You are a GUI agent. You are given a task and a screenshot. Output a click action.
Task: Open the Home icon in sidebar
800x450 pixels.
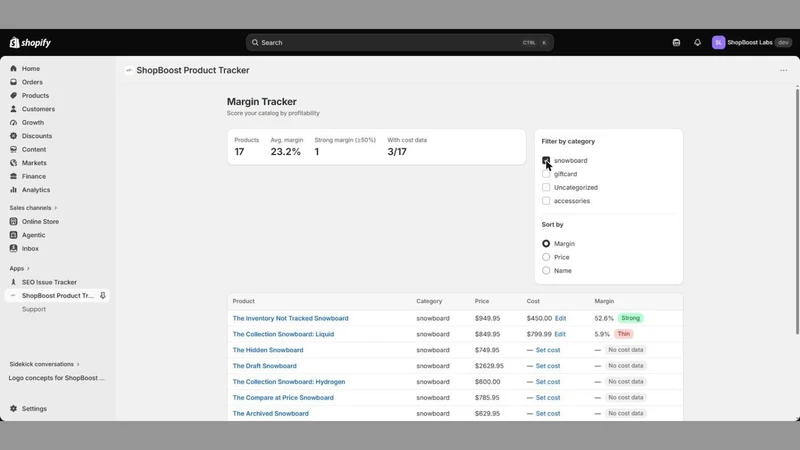pyautogui.click(x=13, y=68)
